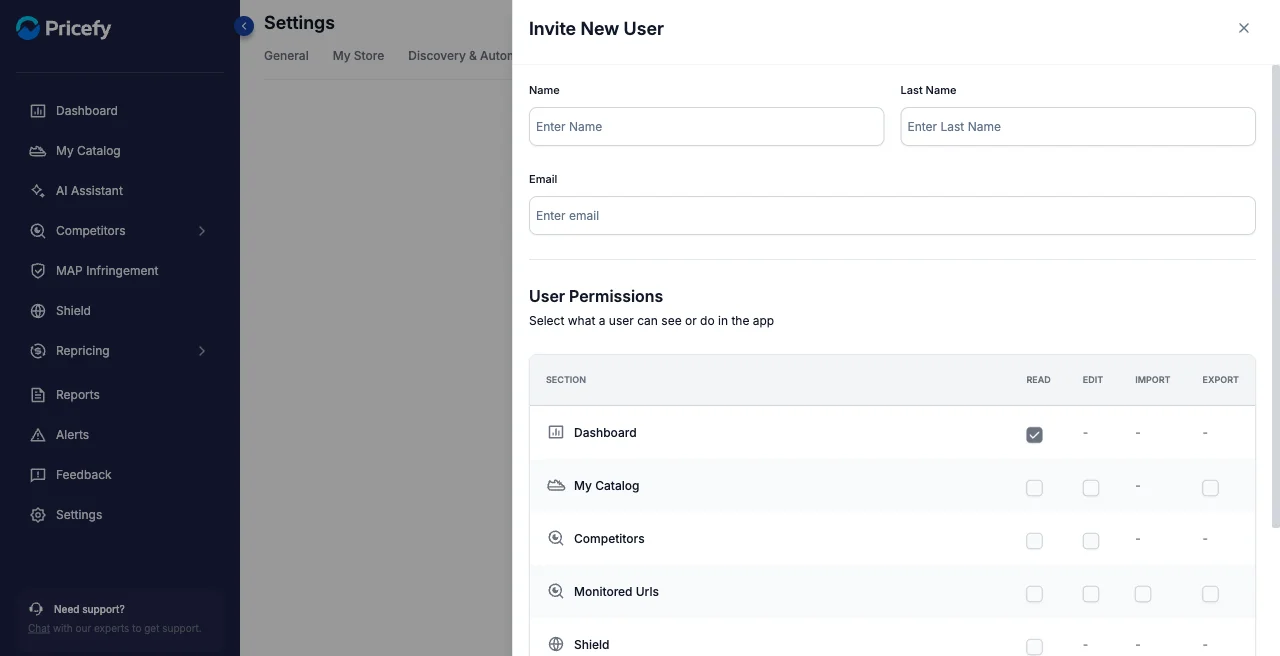Enable My Catalog Read permission
The image size is (1280, 656).
coord(1034,488)
